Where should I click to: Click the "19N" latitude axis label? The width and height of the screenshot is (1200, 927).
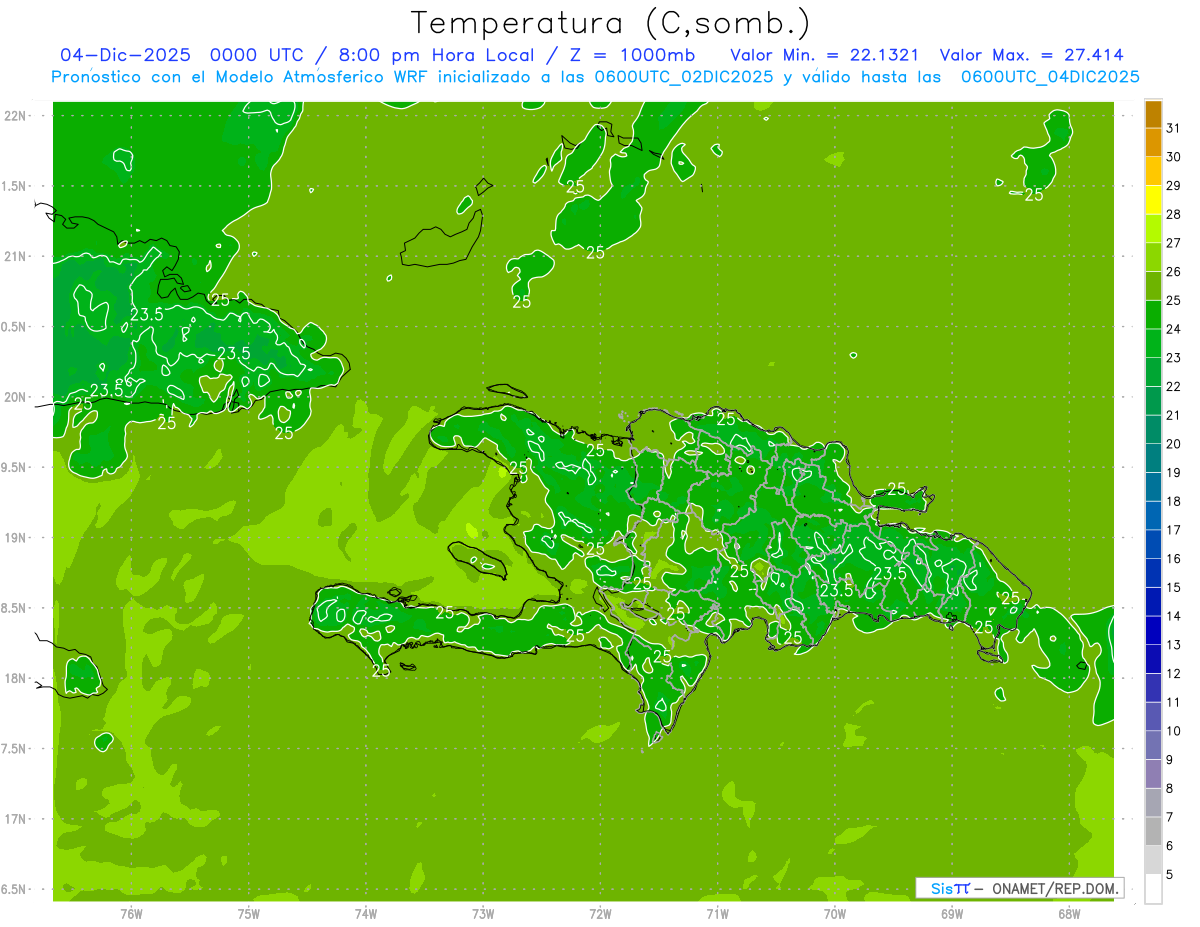point(14,538)
